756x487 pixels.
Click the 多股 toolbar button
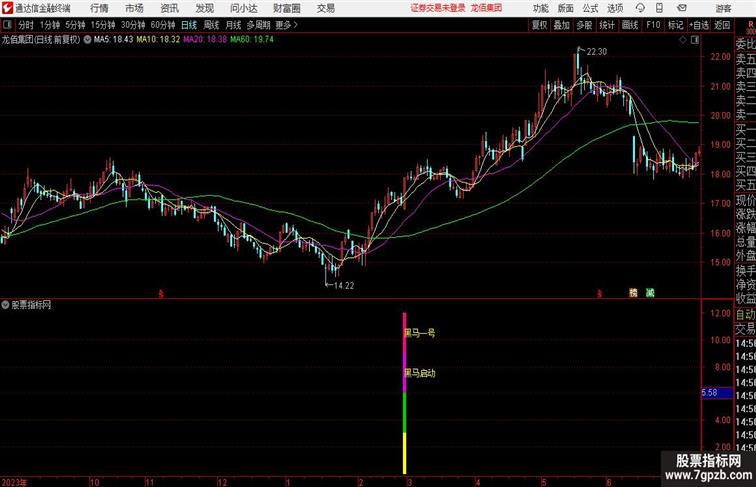584,25
